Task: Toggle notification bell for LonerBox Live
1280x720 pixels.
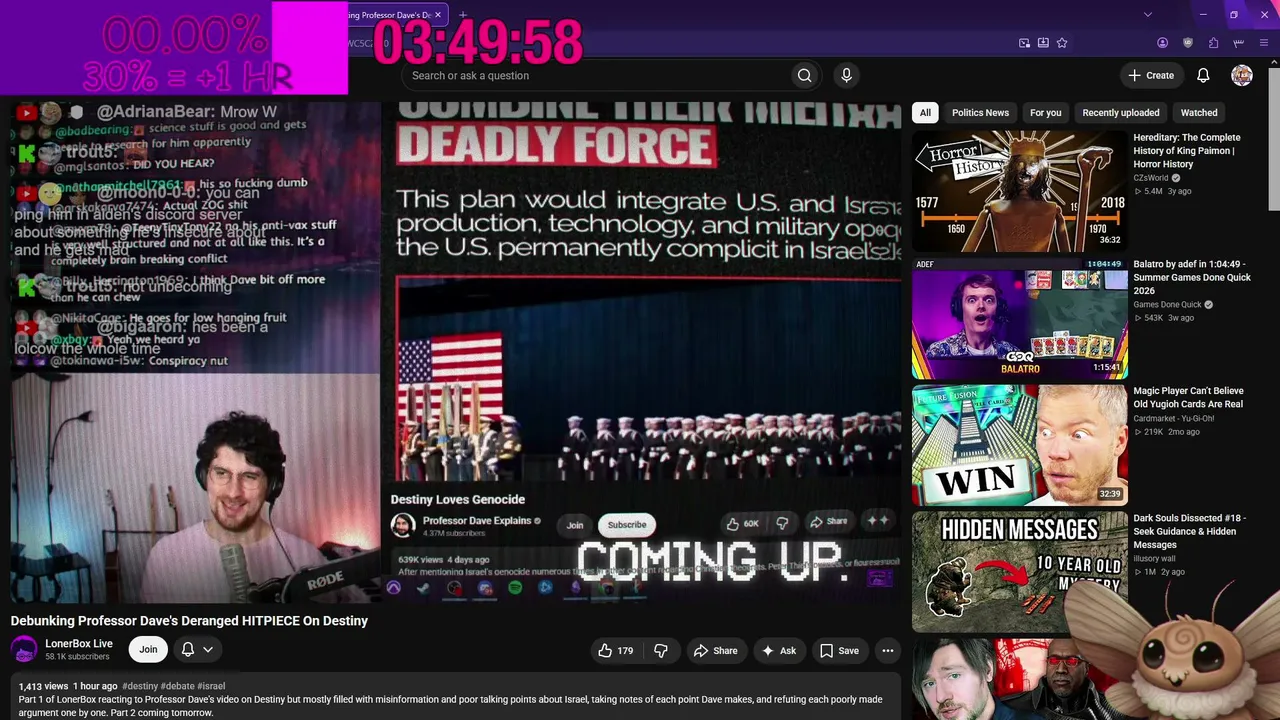Action: click(187, 650)
